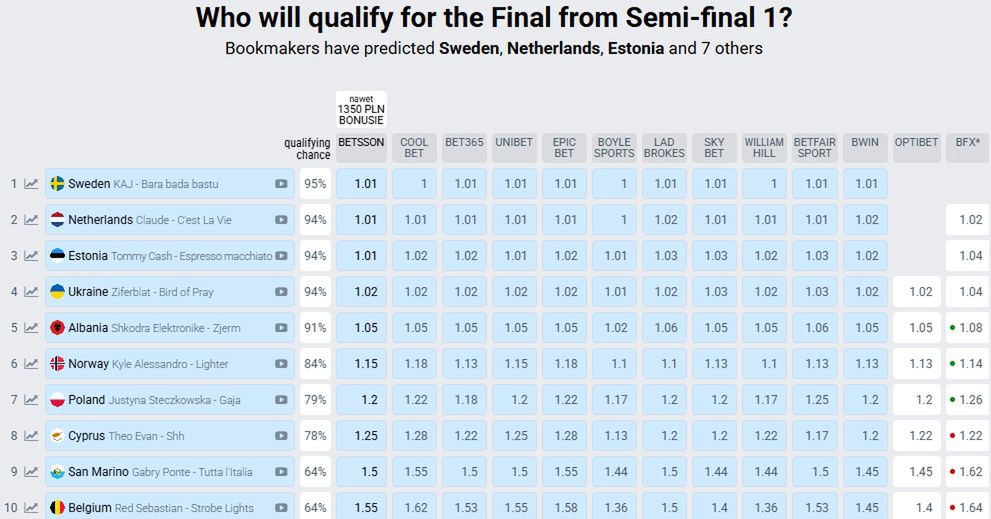991x519 pixels.
Task: Click the 1350 PLN bonus banner
Action: tap(361, 109)
